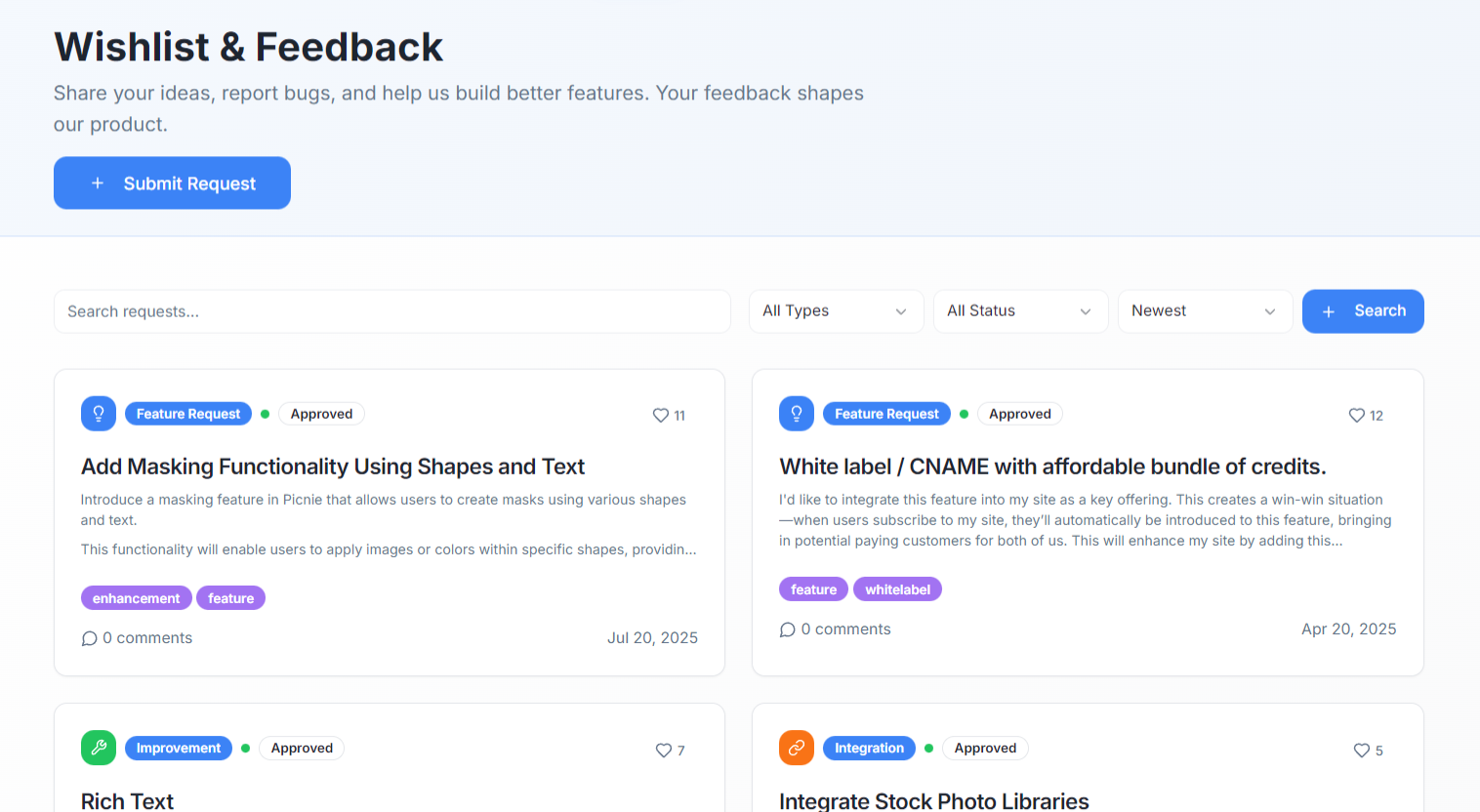Viewport: 1480px width, 812px height.
Task: Open the All Types filter dropdown
Action: [x=836, y=310]
